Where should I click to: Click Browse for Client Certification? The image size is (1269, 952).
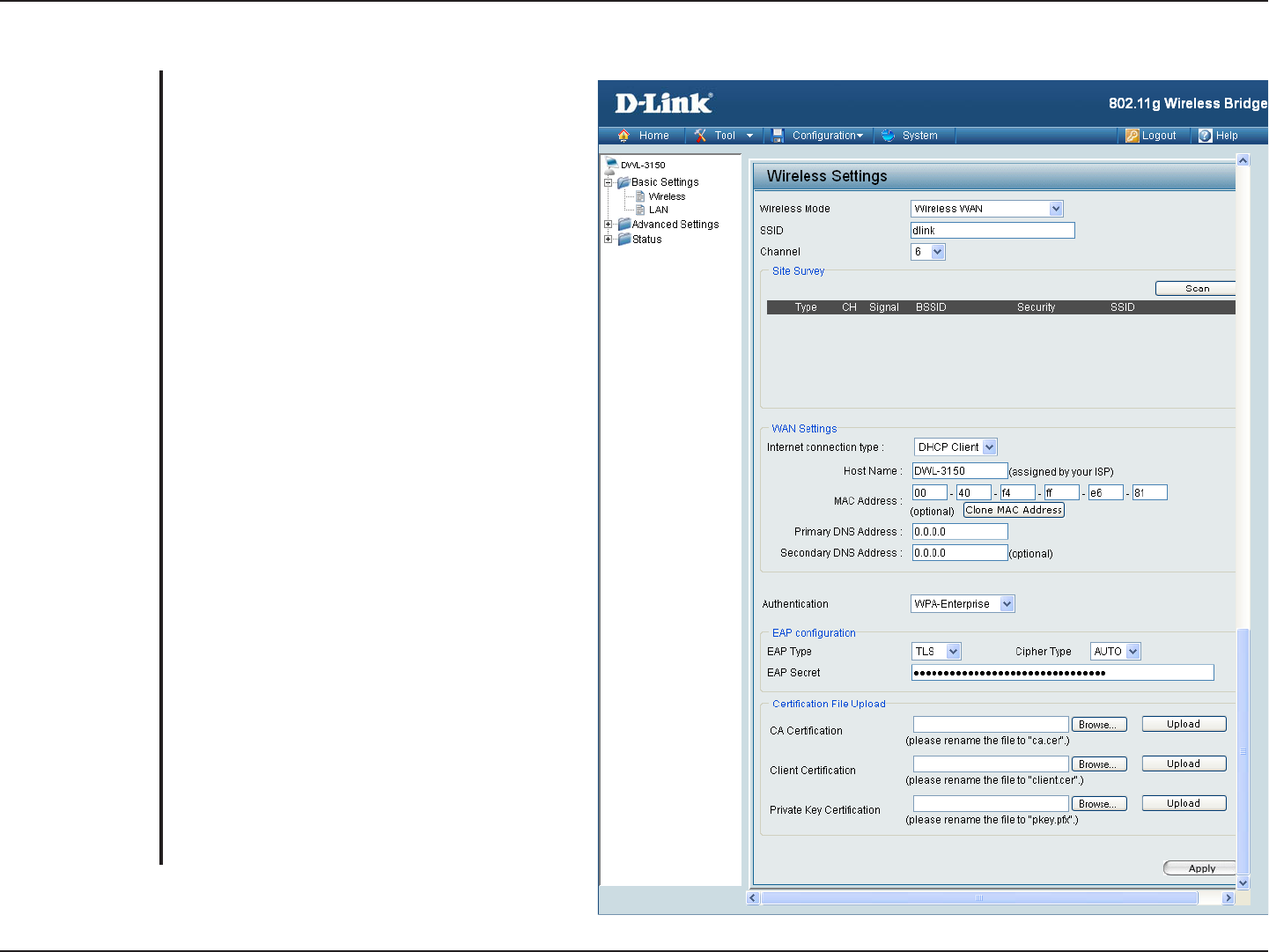(x=1099, y=764)
